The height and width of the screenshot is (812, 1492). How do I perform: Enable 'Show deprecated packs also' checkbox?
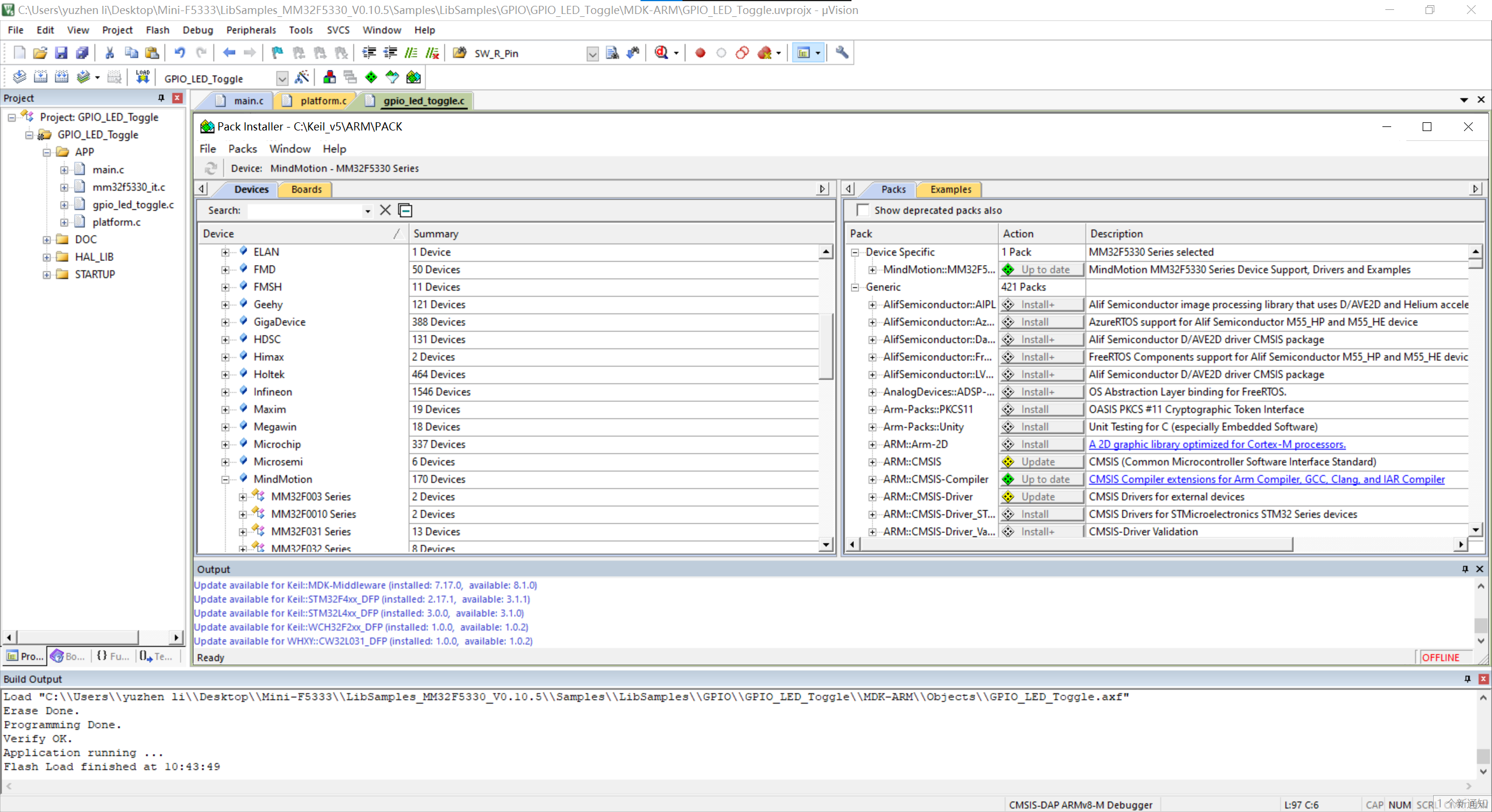pyautogui.click(x=863, y=210)
